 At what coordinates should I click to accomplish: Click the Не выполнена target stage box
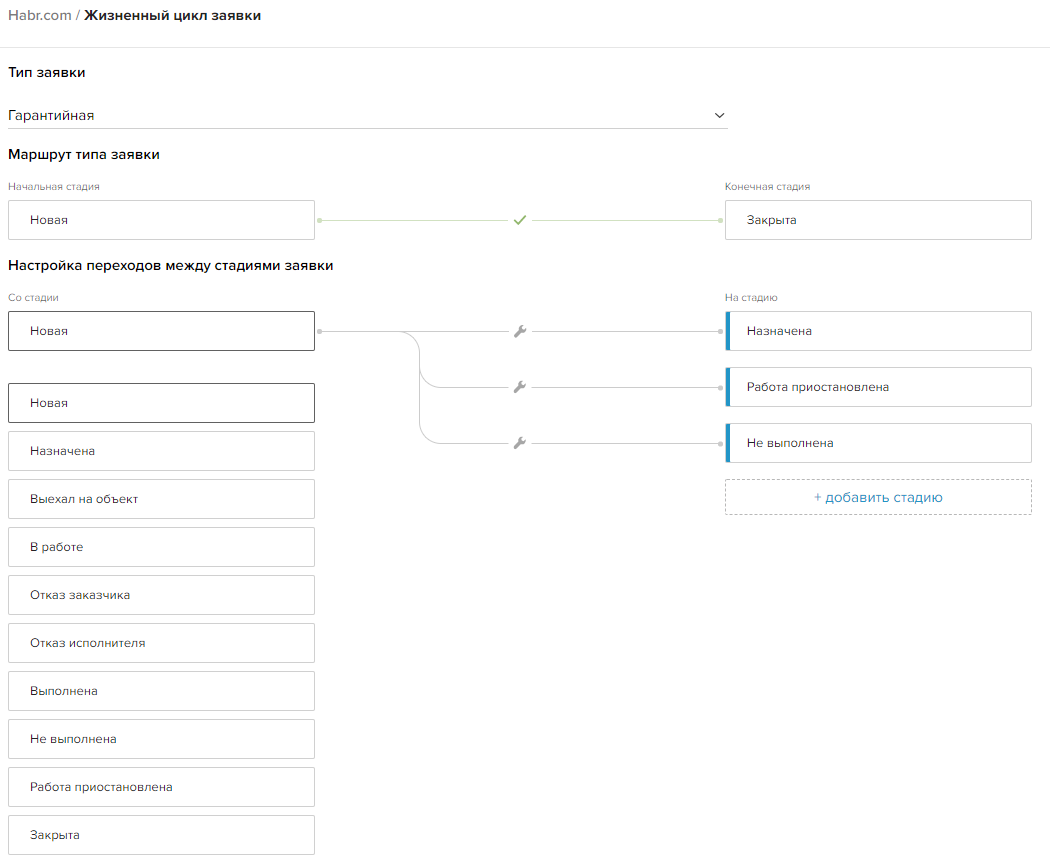click(x=878, y=443)
